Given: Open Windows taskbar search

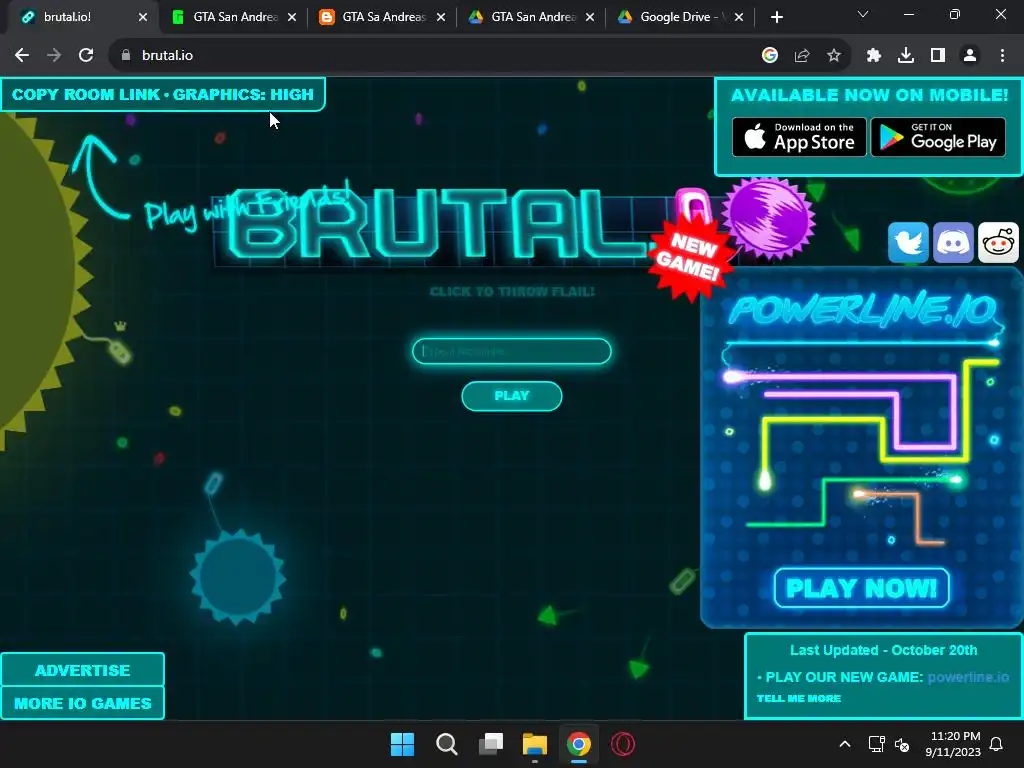Looking at the screenshot, I should 447,744.
